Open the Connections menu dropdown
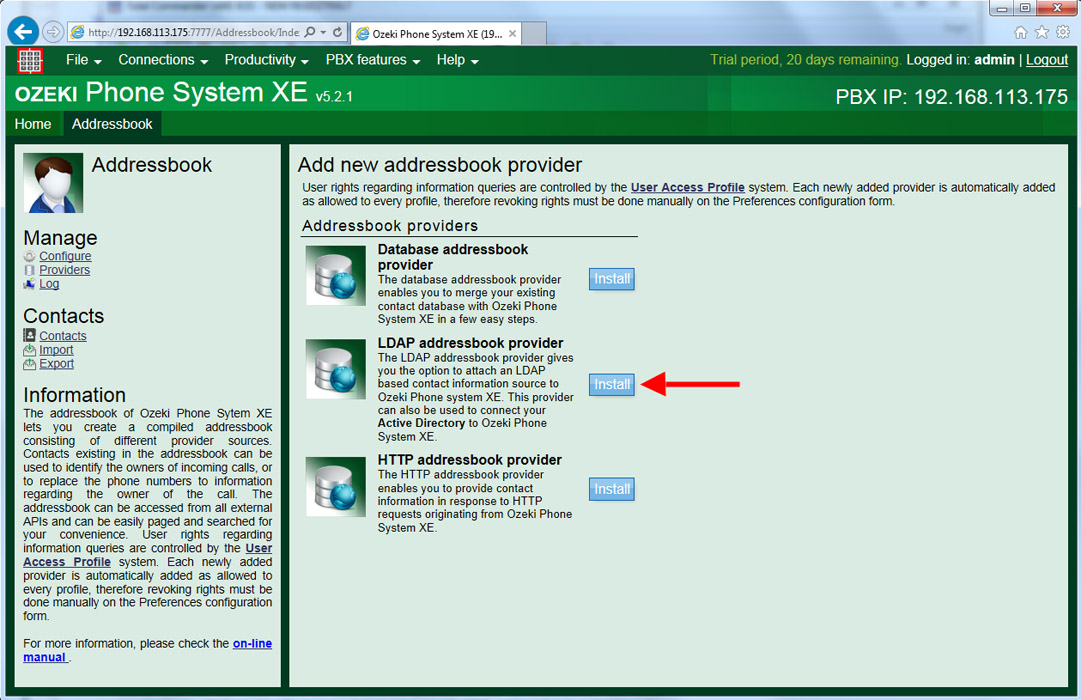Image resolution: width=1081 pixels, height=700 pixels. (x=163, y=60)
